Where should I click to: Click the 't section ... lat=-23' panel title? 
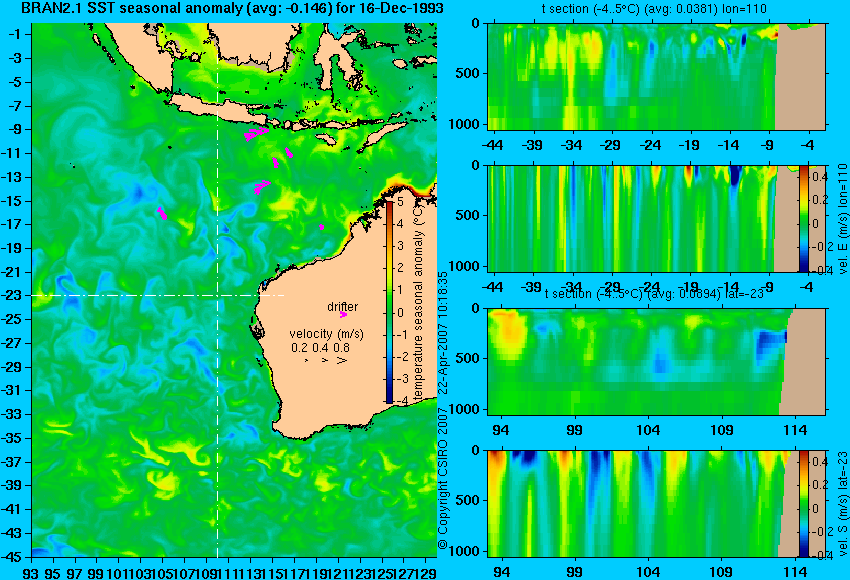click(x=654, y=294)
